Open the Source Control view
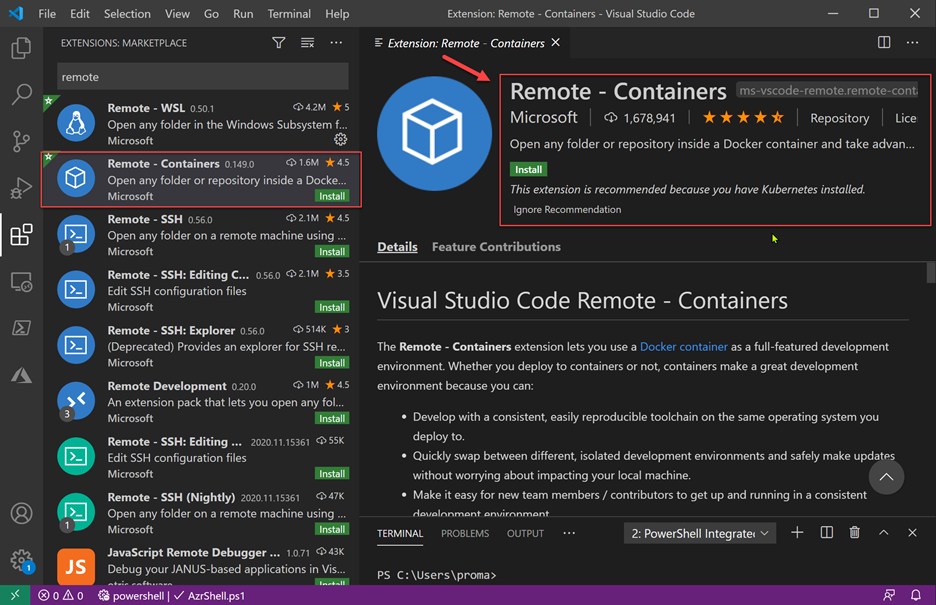 coord(21,141)
